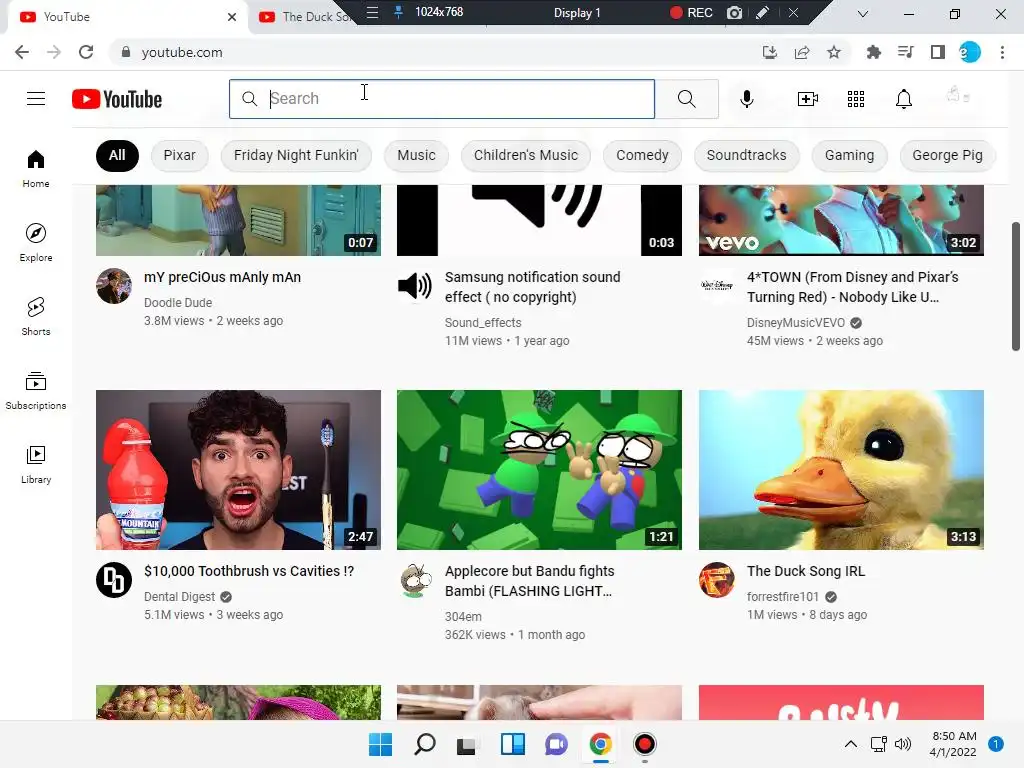Click the browser back arrow

(x=22, y=52)
